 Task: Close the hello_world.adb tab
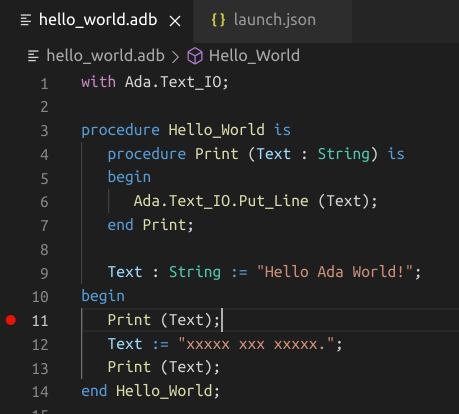pyautogui.click(x=175, y=21)
